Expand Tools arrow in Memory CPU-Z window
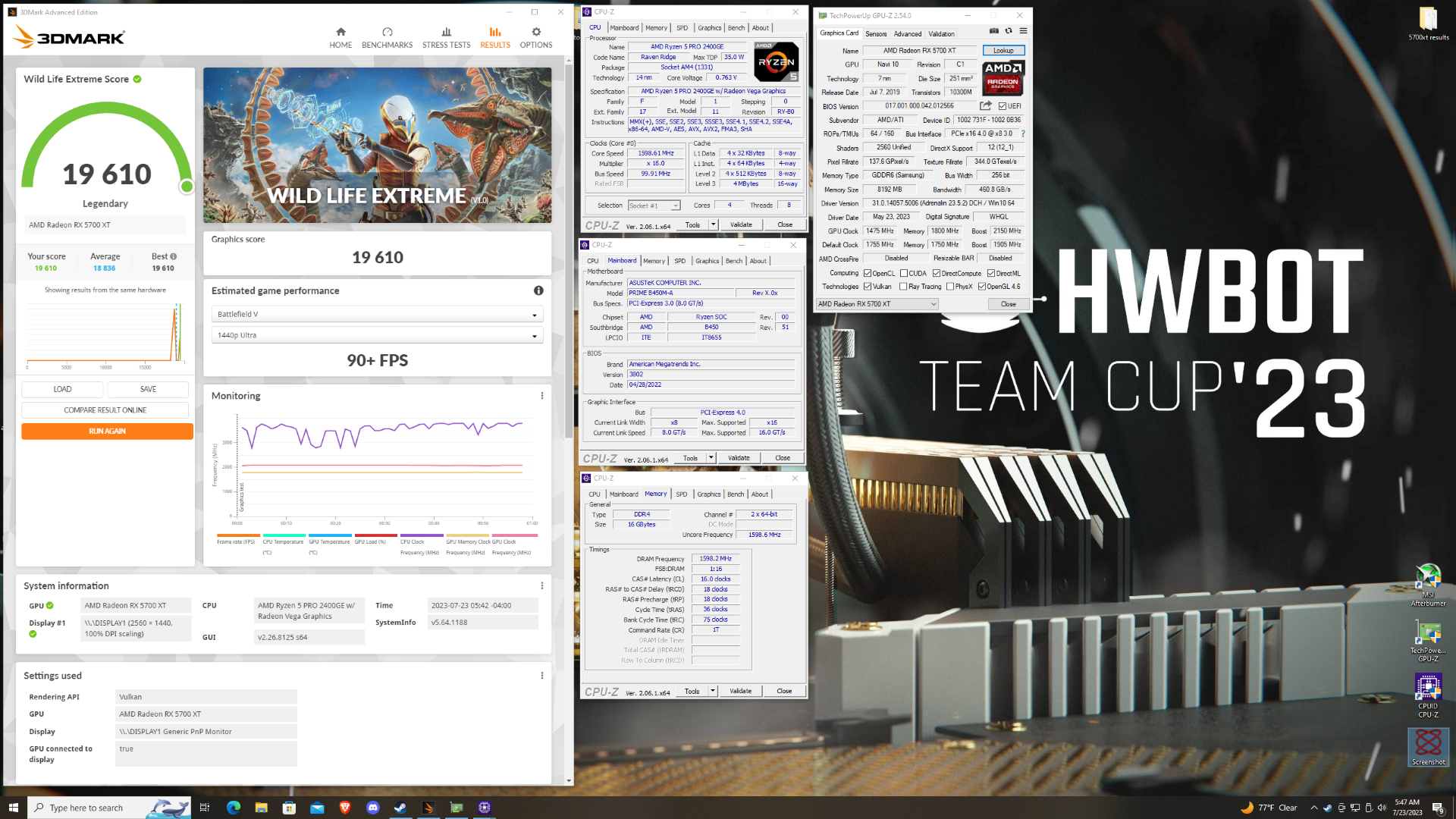The height and width of the screenshot is (819, 1456). 713,691
